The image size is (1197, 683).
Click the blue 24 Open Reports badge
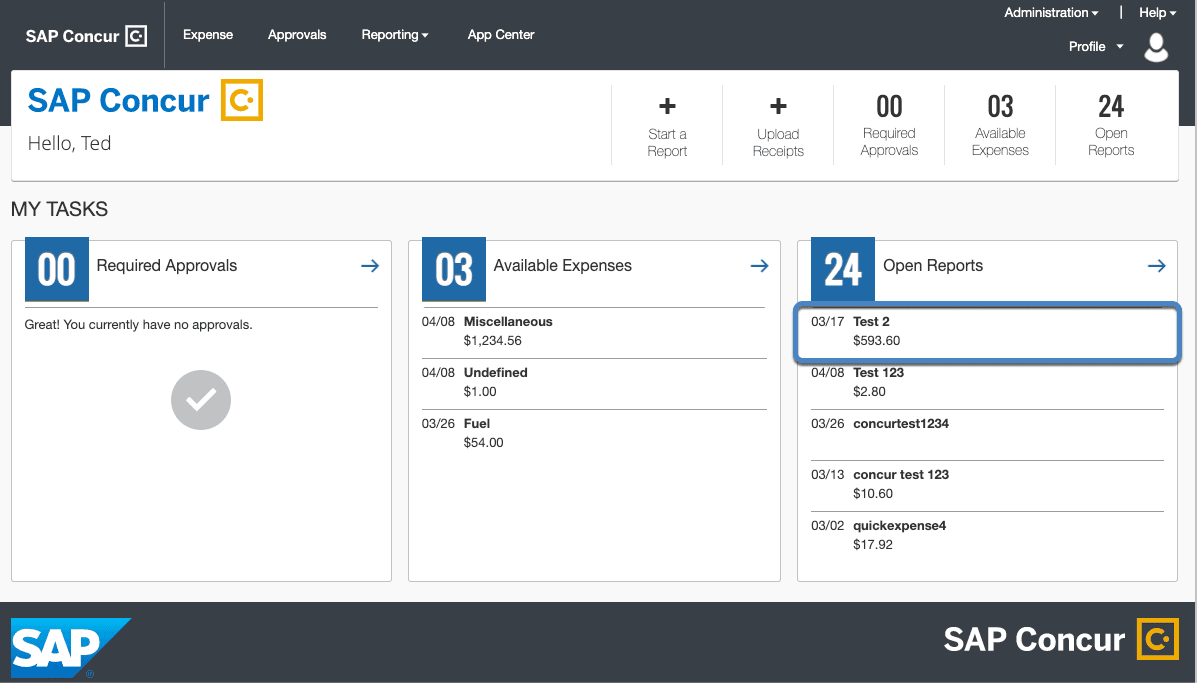pyautogui.click(x=843, y=269)
